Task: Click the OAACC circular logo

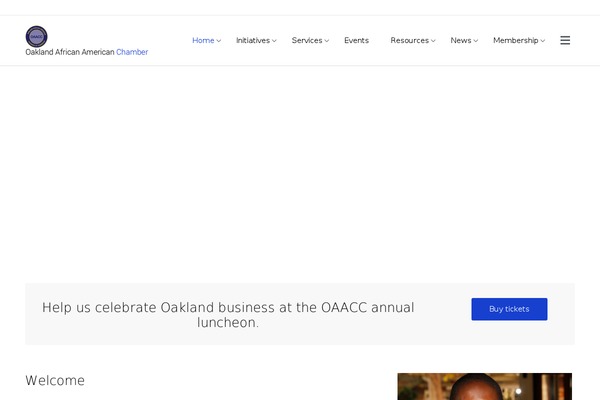Action: coord(36,37)
